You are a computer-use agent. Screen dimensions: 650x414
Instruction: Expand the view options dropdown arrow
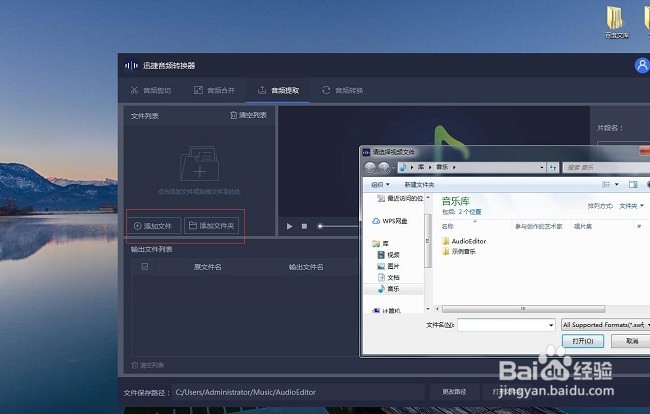(617, 184)
